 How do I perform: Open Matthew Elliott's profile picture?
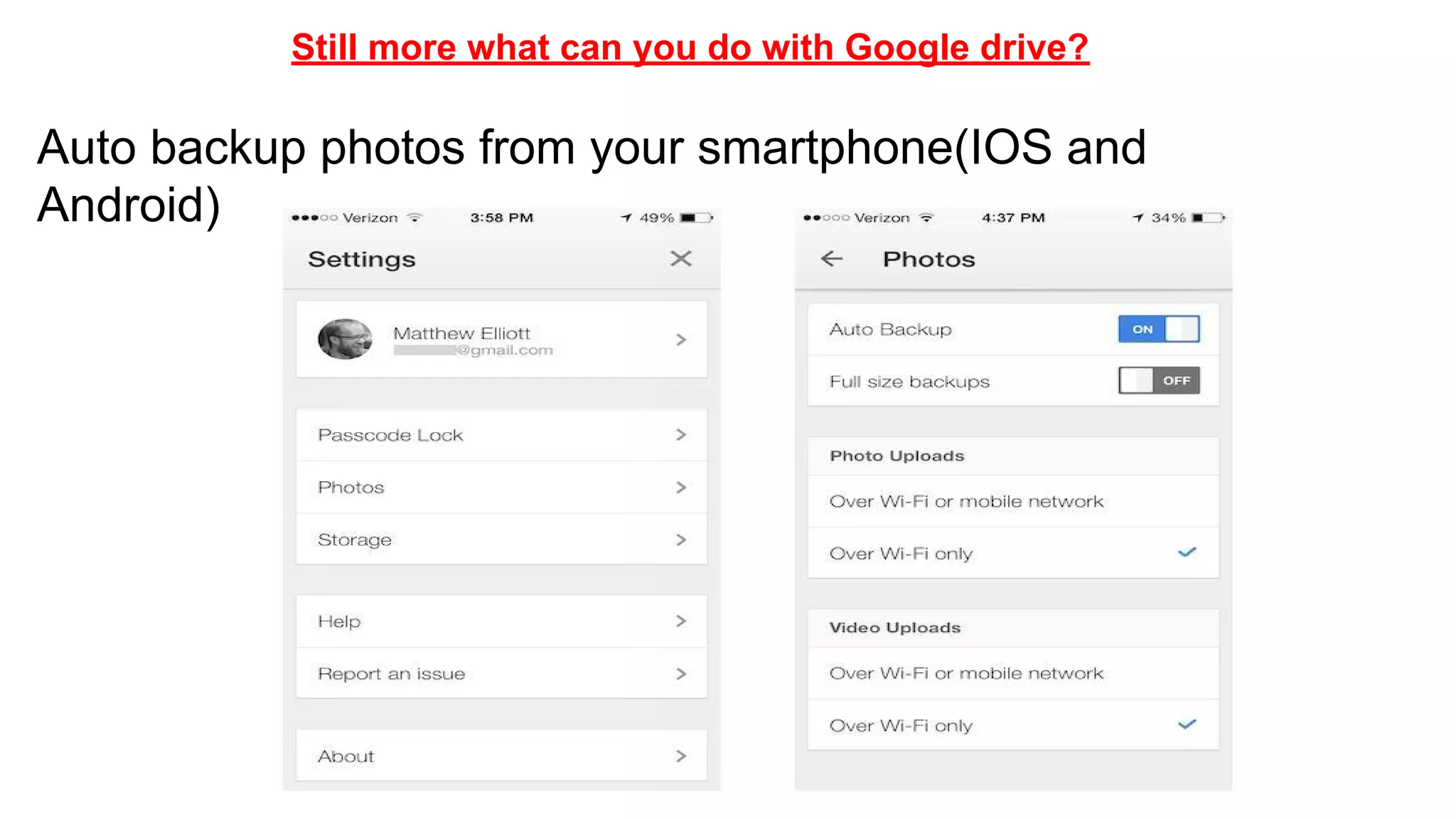click(345, 339)
